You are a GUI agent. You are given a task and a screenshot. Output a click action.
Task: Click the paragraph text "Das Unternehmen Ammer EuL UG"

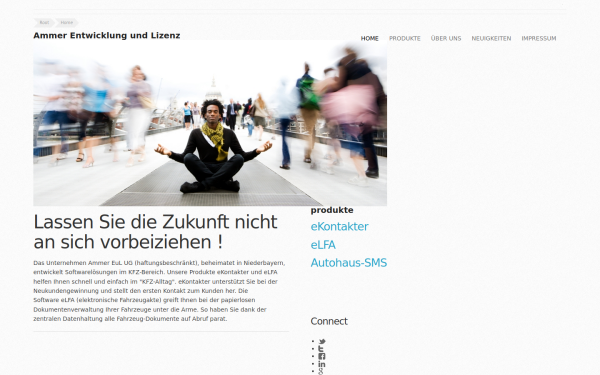(x=83, y=263)
